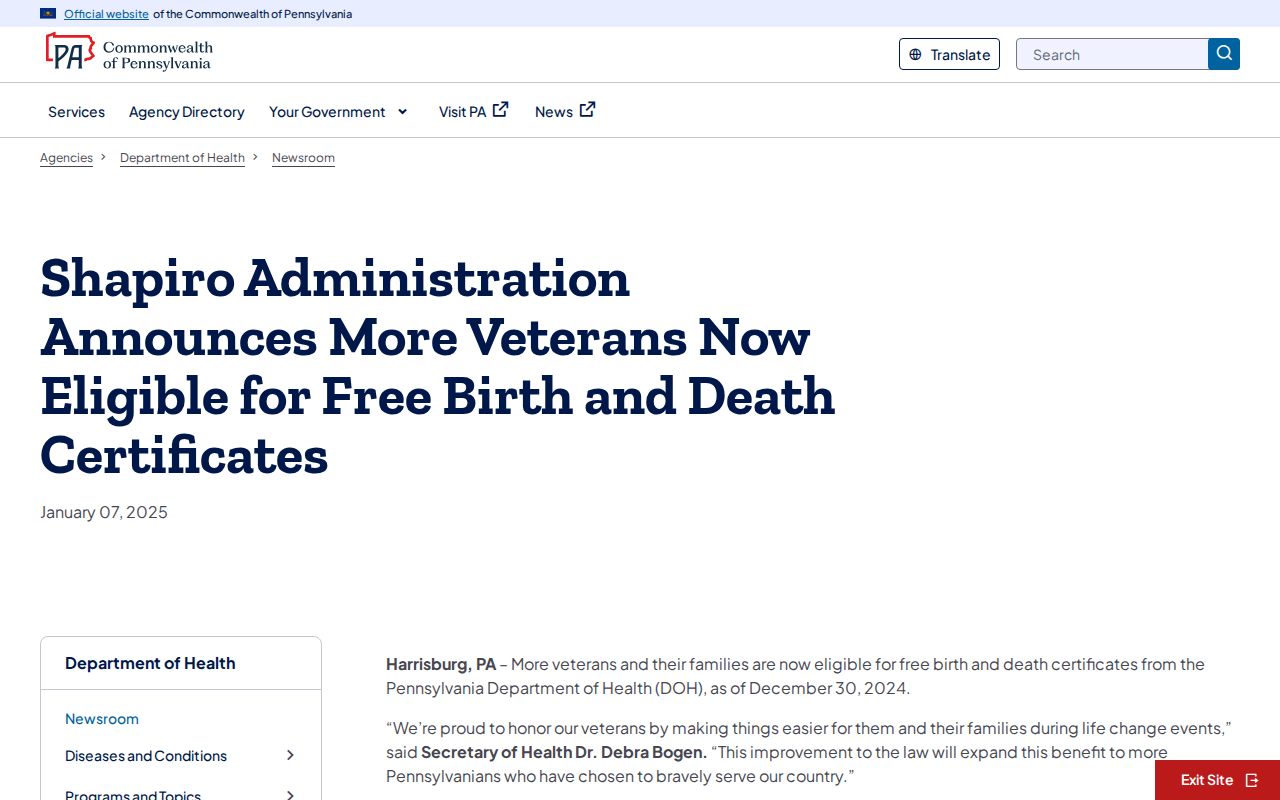The image size is (1280, 800).
Task: Open Newsroom link in sidebar
Action: coord(102,719)
